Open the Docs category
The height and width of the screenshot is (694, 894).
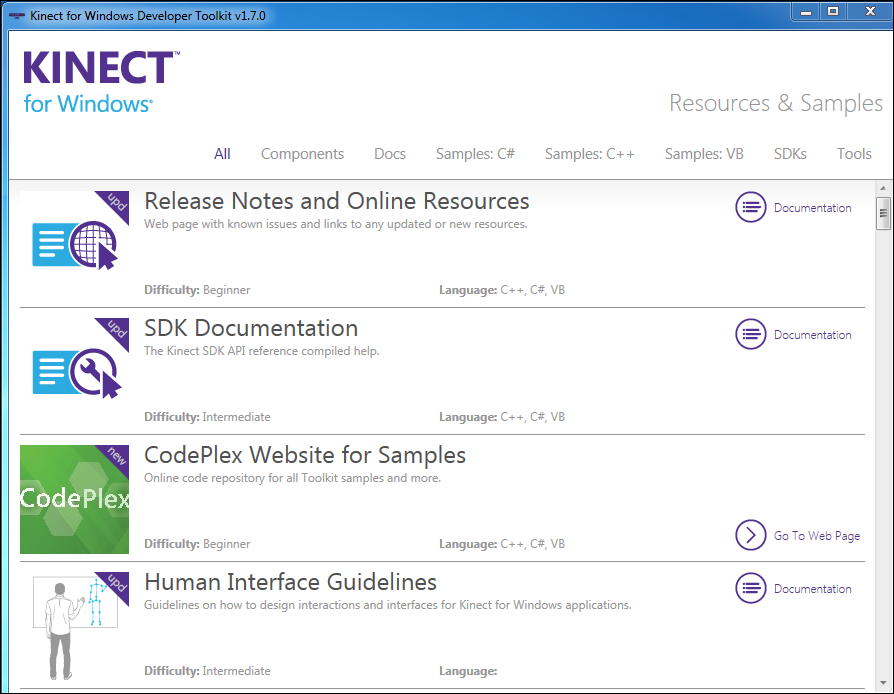(389, 153)
